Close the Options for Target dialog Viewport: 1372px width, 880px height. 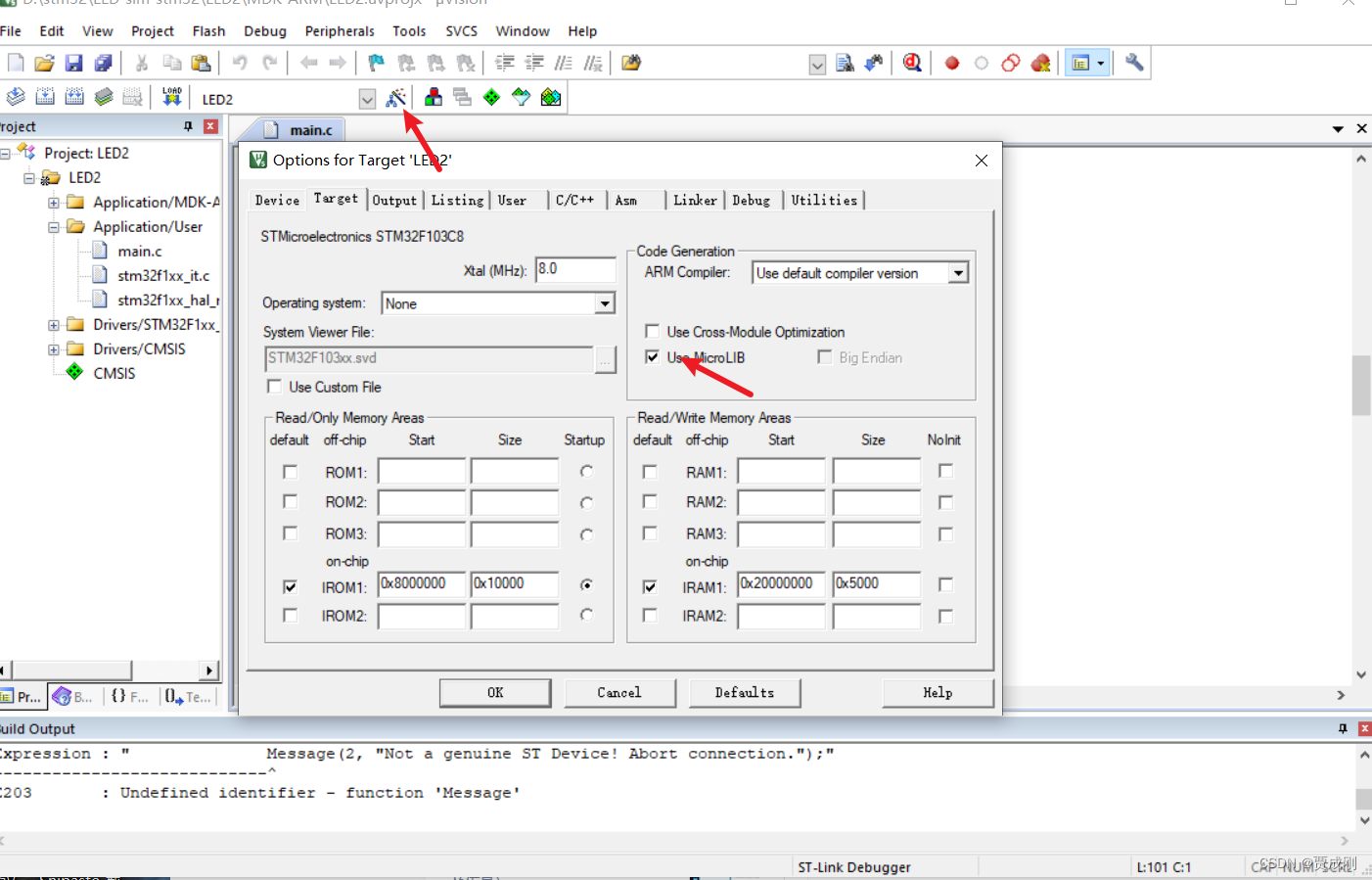click(x=982, y=161)
